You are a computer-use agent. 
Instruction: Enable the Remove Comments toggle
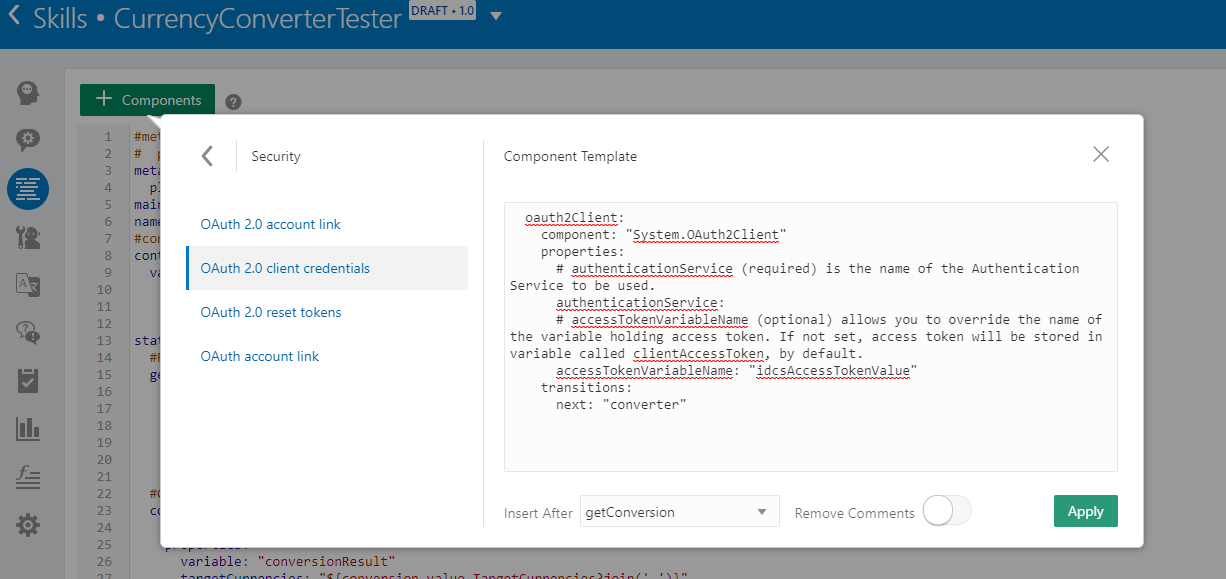pos(946,510)
